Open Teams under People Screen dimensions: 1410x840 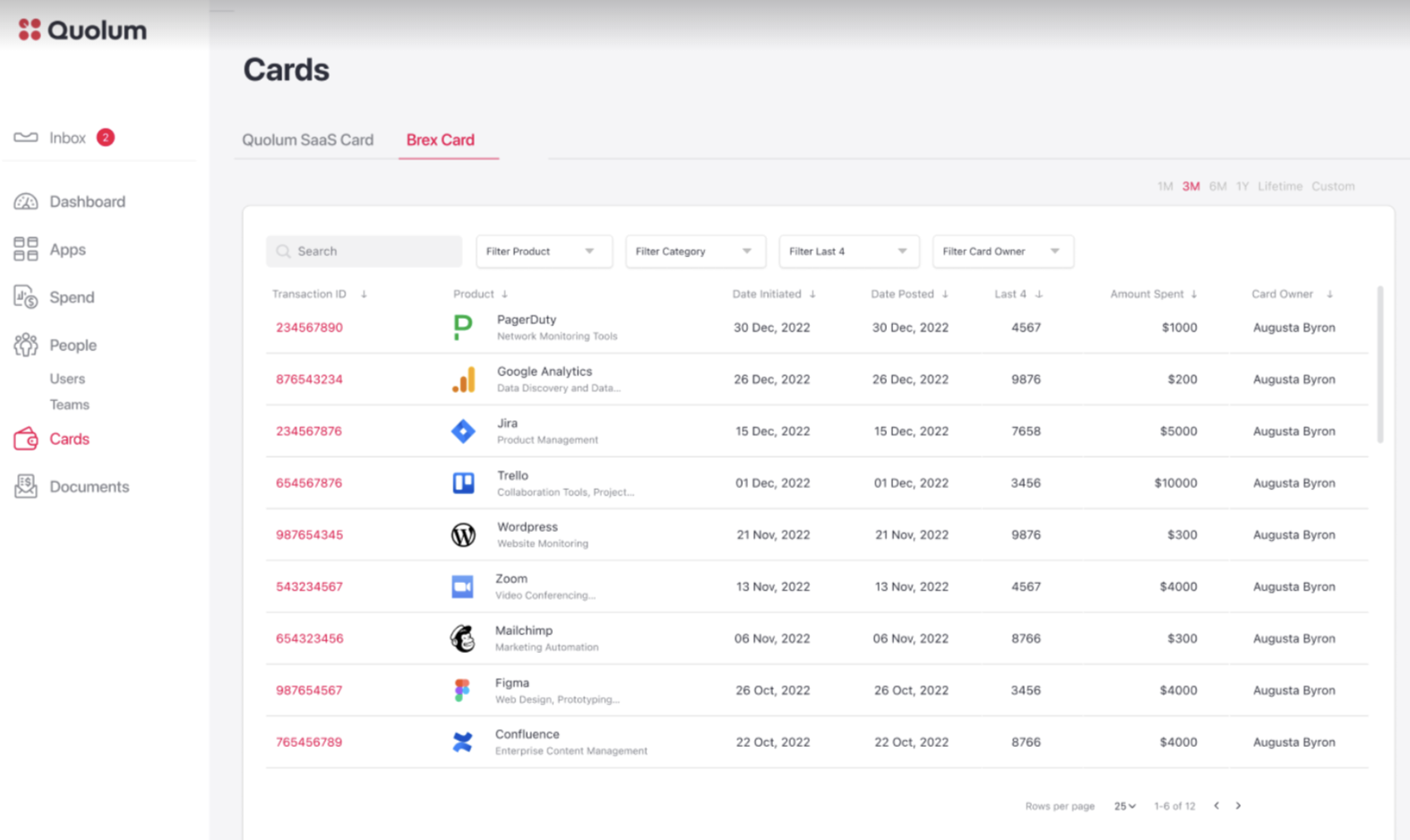[69, 405]
